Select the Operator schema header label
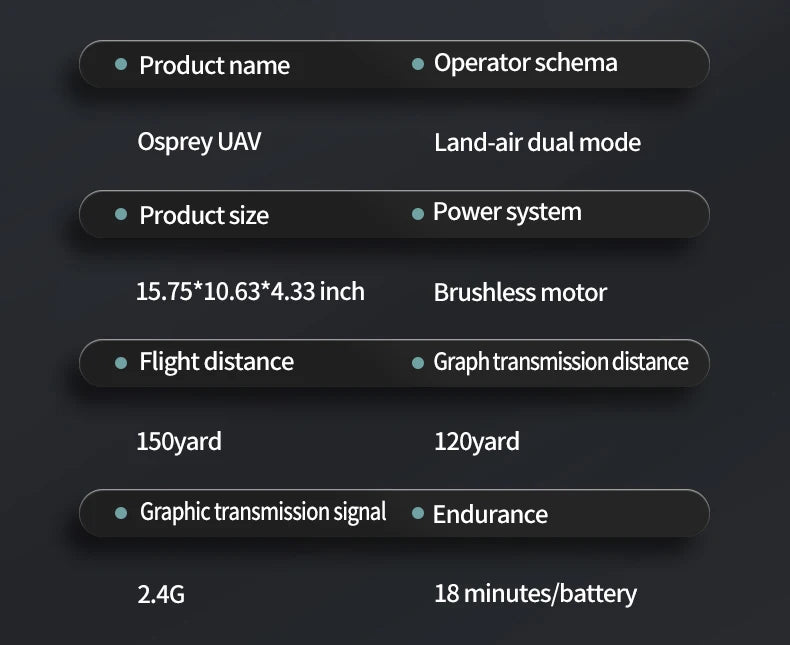This screenshot has height=645, width=790. pyautogui.click(x=525, y=63)
